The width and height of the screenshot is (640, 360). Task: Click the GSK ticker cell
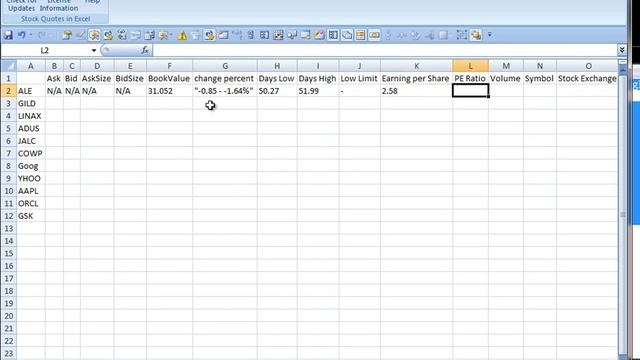click(x=31, y=216)
